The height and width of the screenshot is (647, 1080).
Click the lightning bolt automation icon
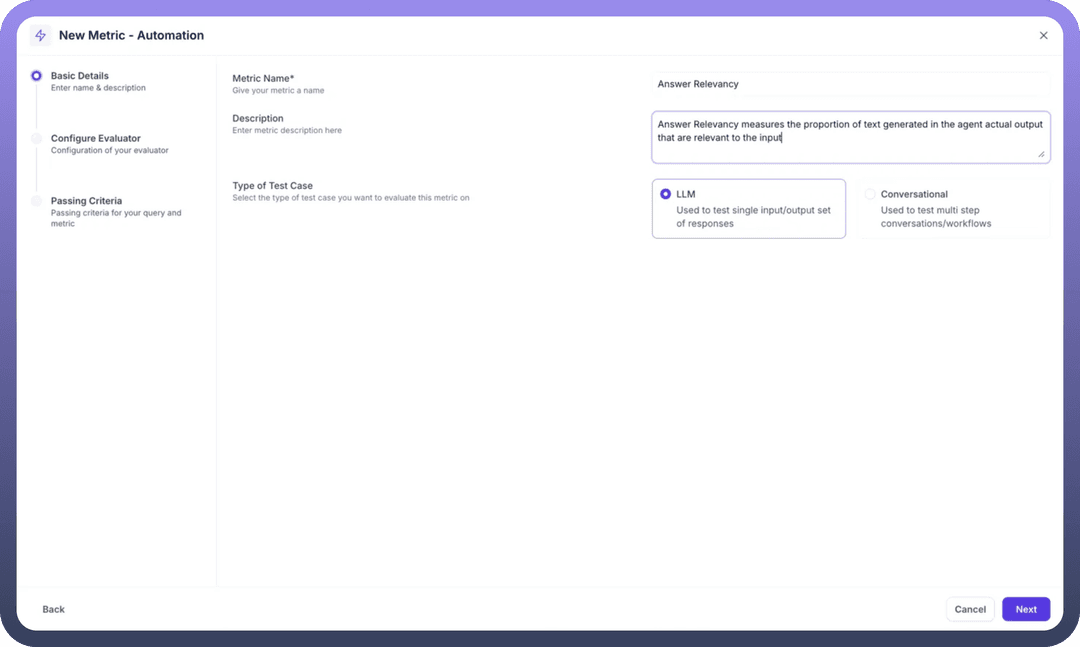pos(40,36)
